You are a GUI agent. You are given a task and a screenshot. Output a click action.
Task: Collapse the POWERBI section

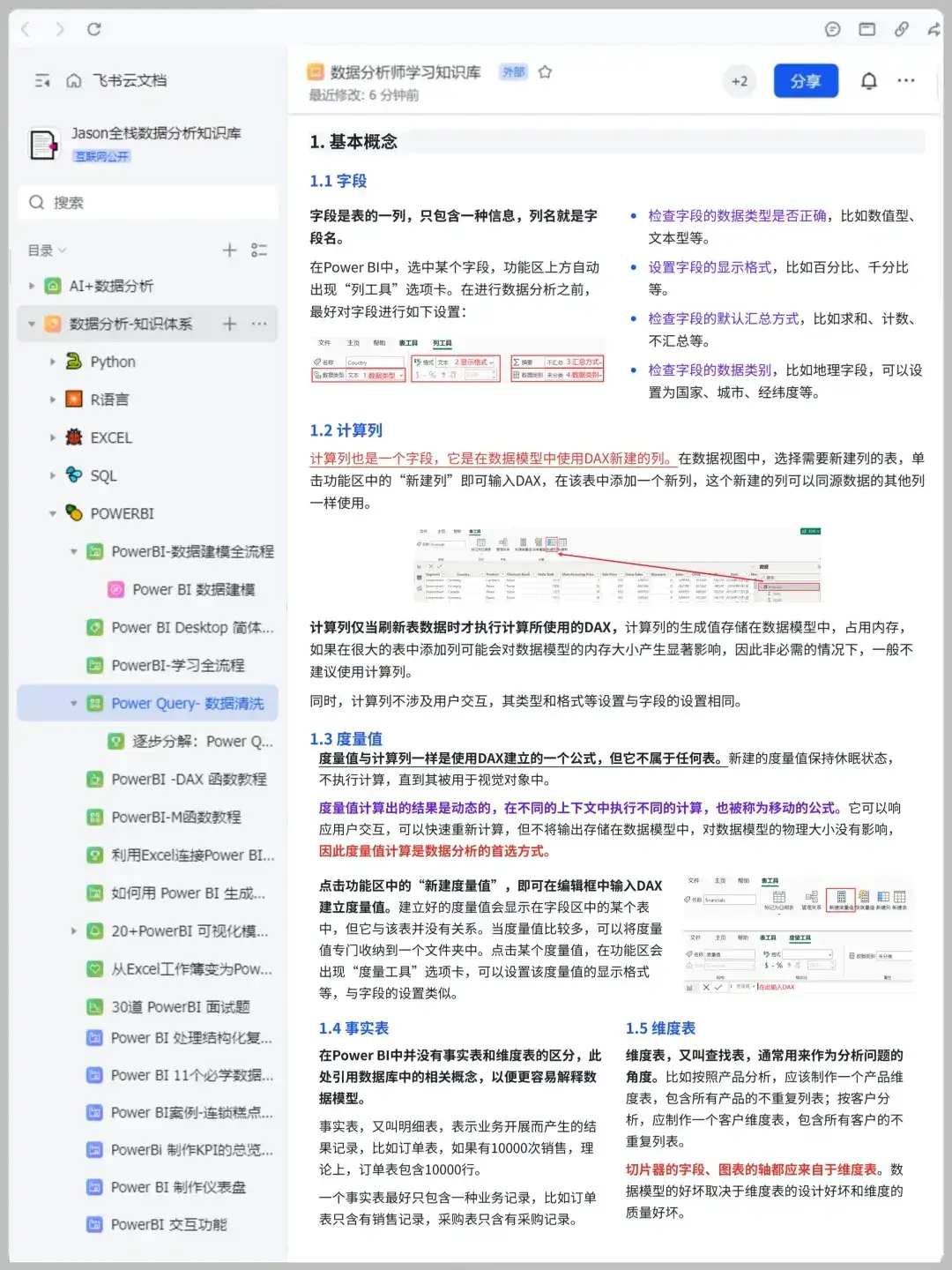[52, 513]
